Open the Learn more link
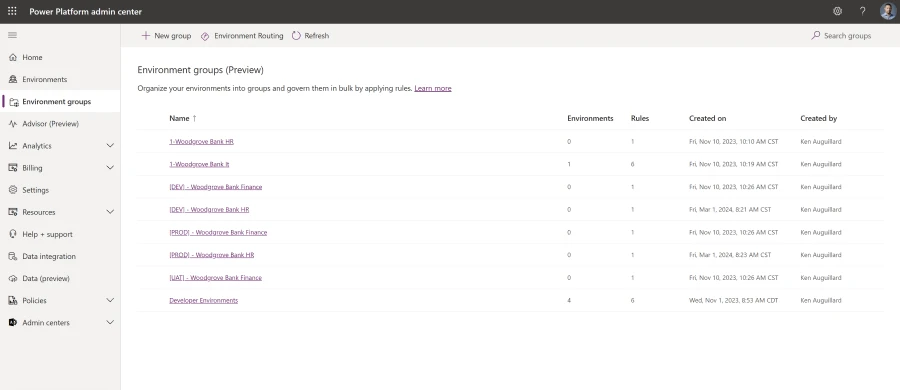 coord(433,88)
